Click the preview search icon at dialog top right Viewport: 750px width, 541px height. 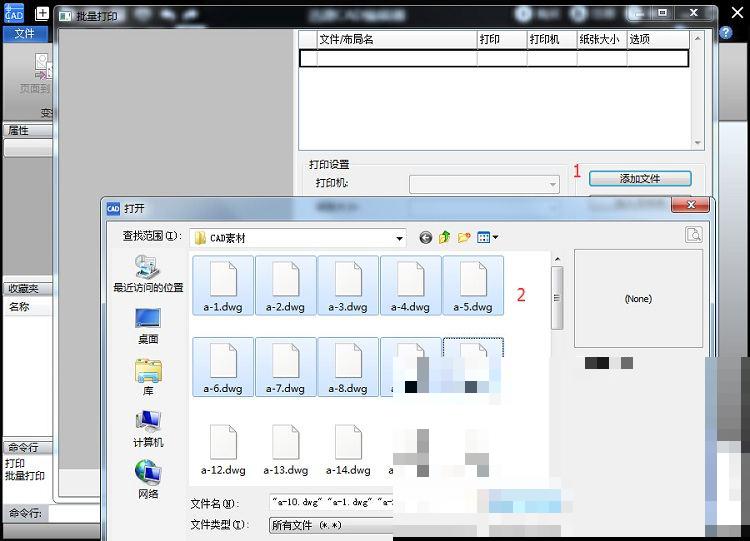[694, 235]
